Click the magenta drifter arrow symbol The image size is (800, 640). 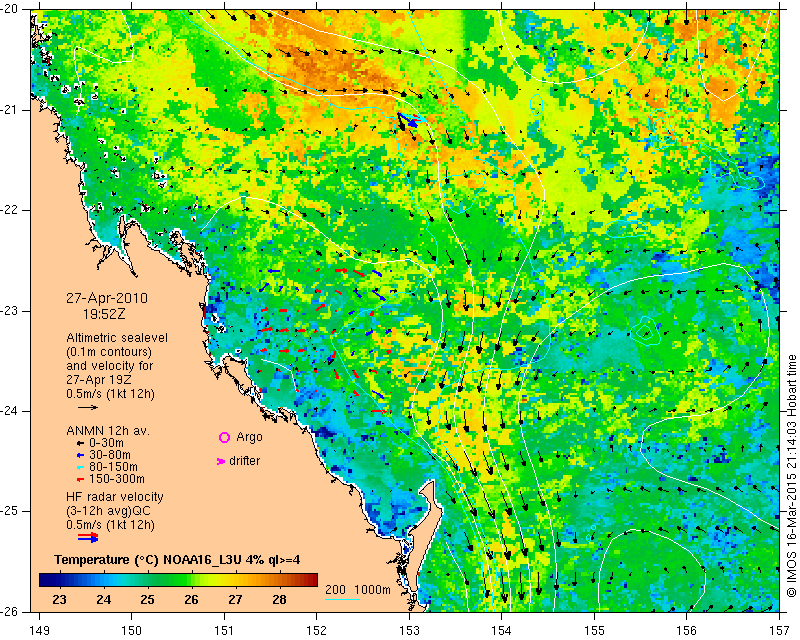[x=221, y=461]
